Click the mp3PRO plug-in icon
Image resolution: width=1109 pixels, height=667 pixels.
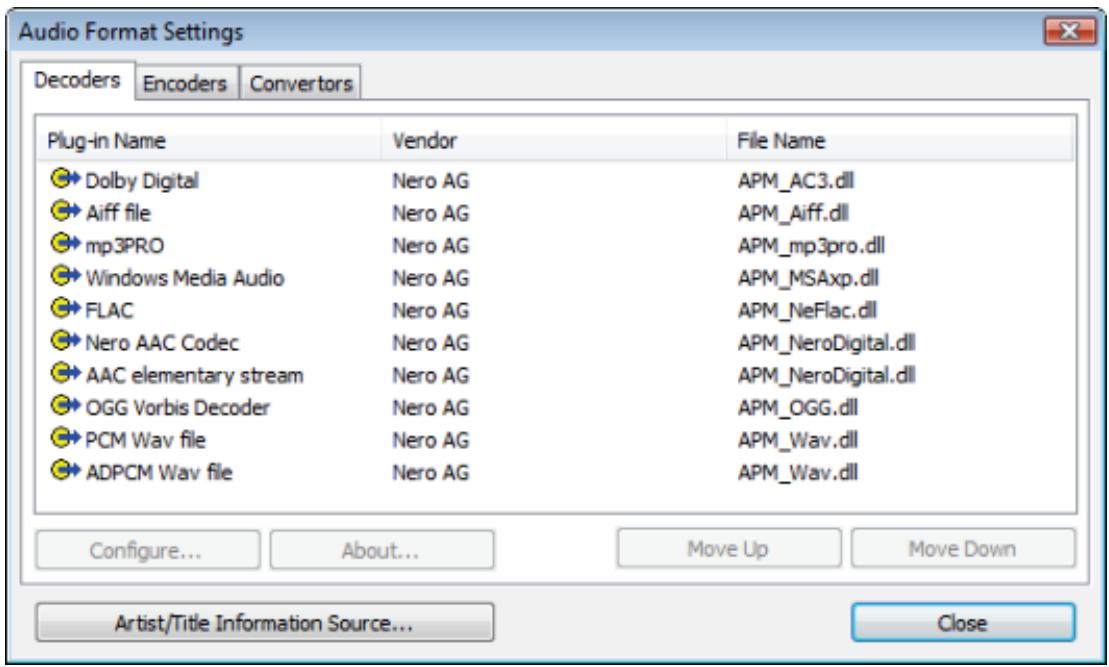click(x=65, y=244)
